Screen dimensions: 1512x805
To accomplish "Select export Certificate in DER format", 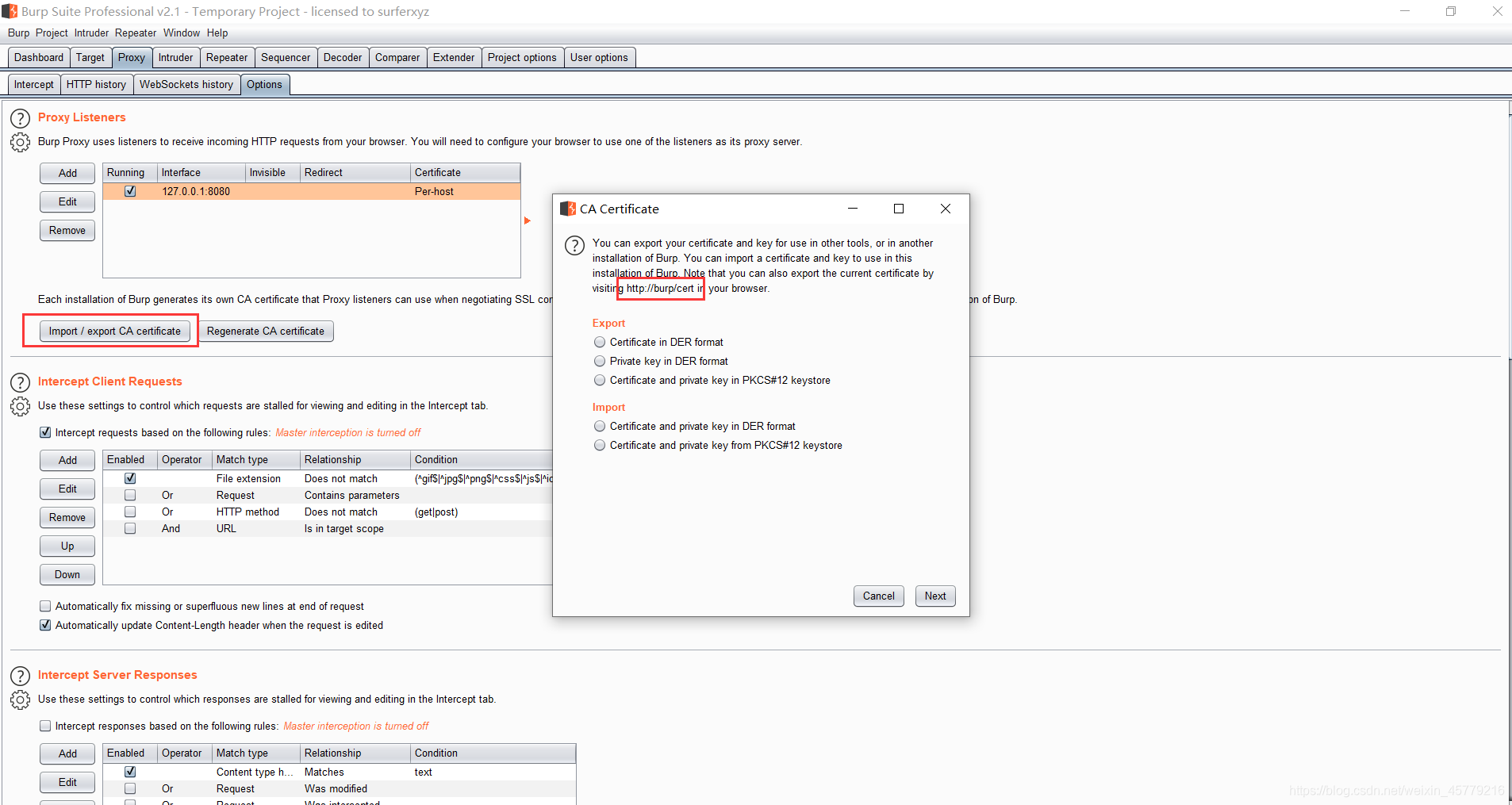I will 600,342.
